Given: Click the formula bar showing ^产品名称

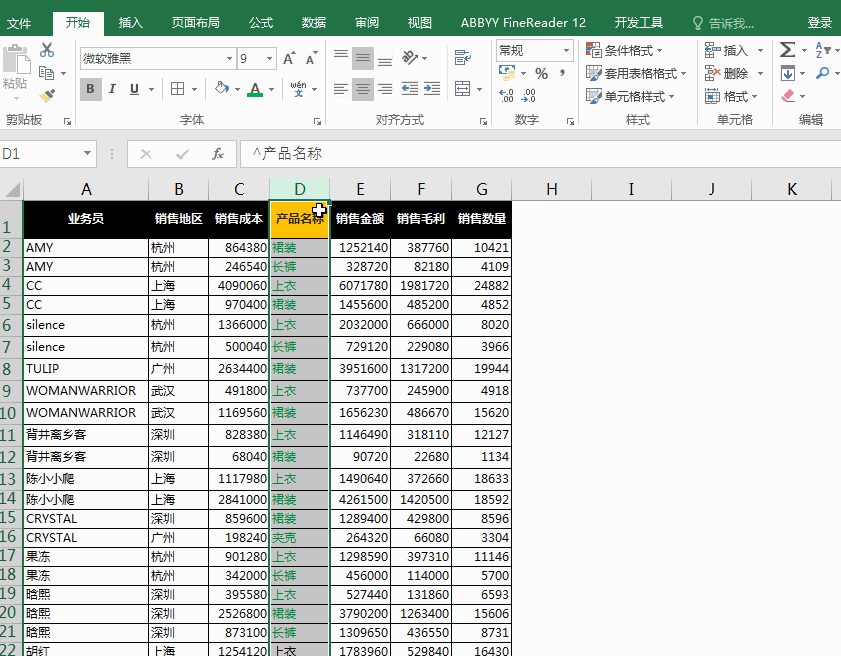Looking at the screenshot, I should tap(540, 154).
